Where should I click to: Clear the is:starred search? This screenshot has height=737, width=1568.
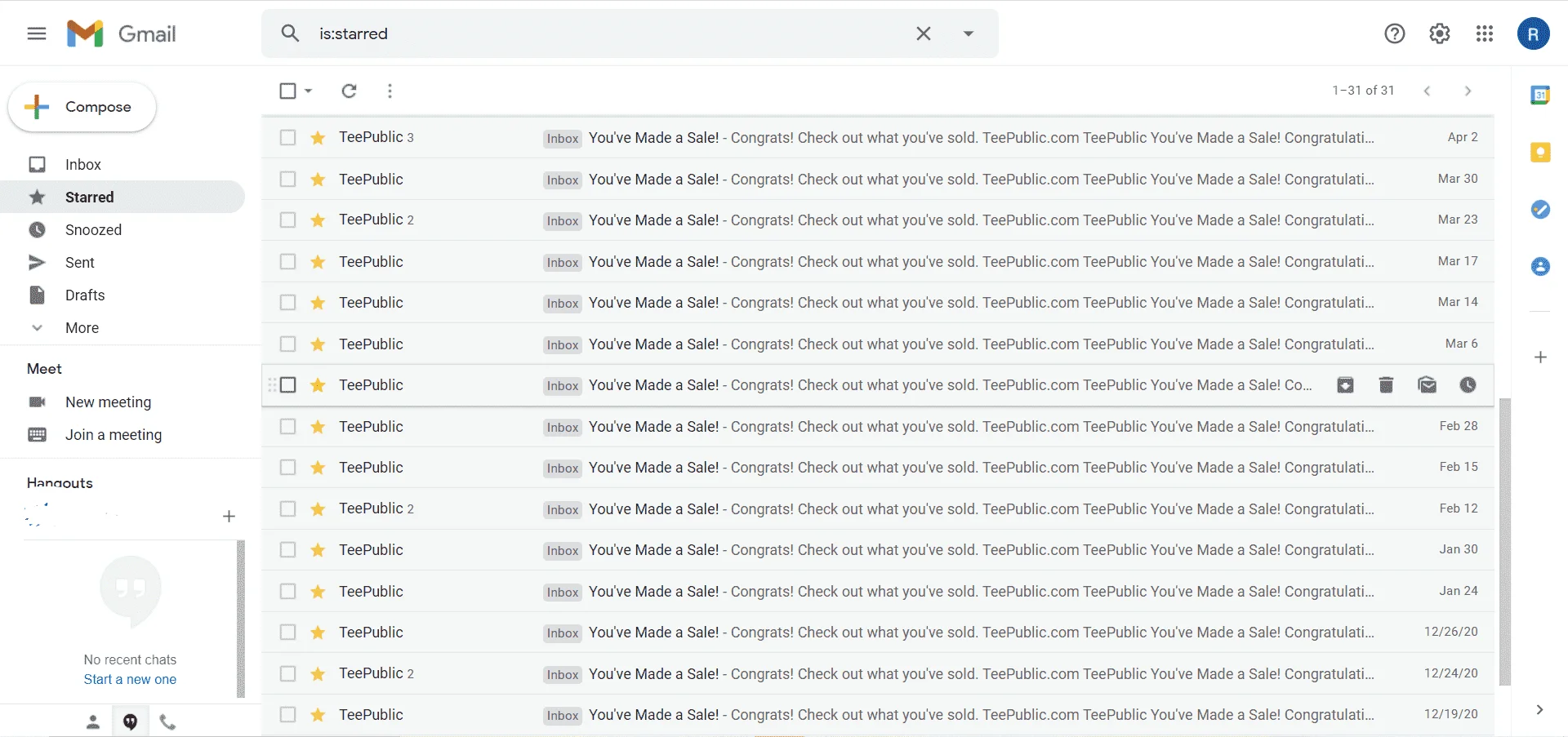(924, 33)
